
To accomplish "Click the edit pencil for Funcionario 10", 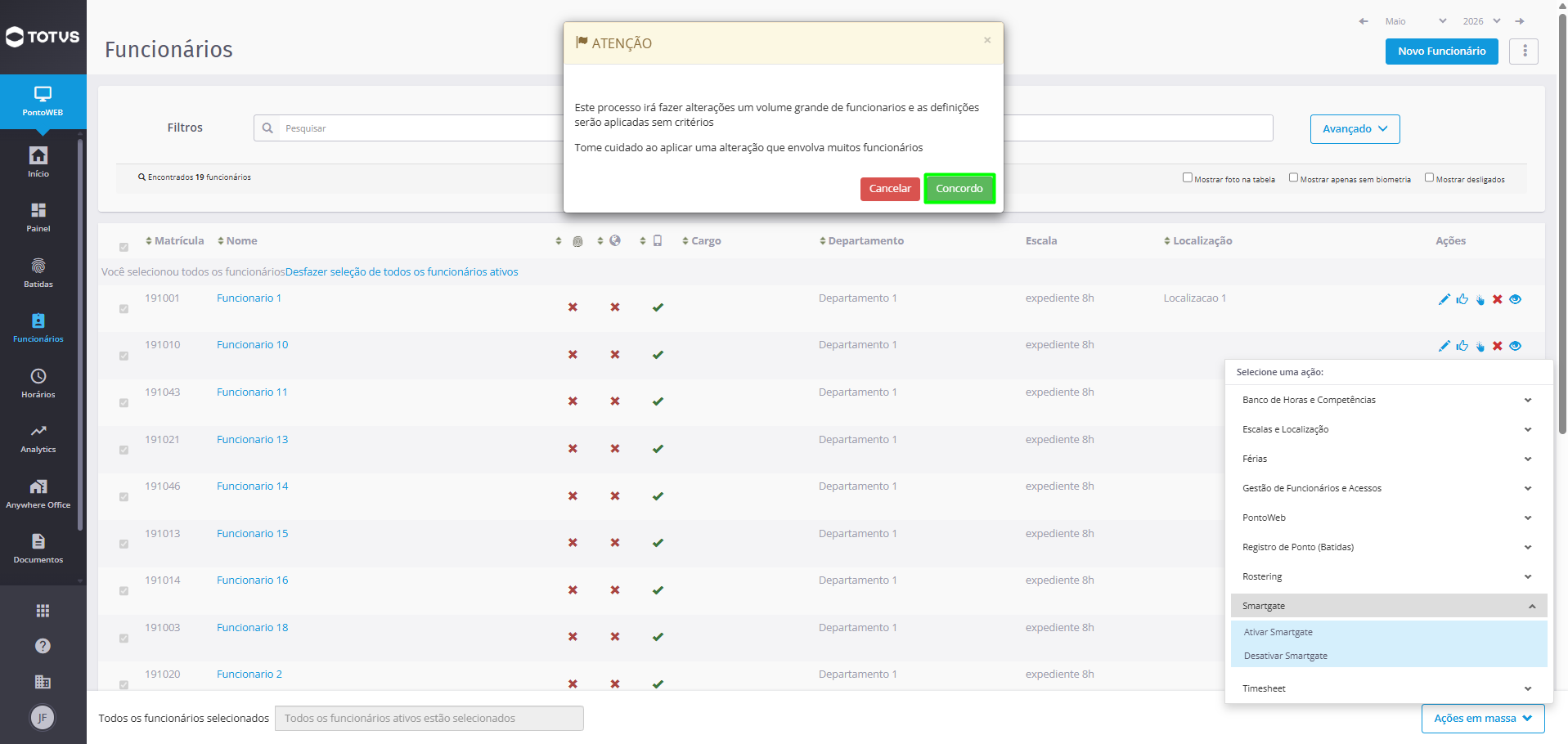I will pos(1444,346).
